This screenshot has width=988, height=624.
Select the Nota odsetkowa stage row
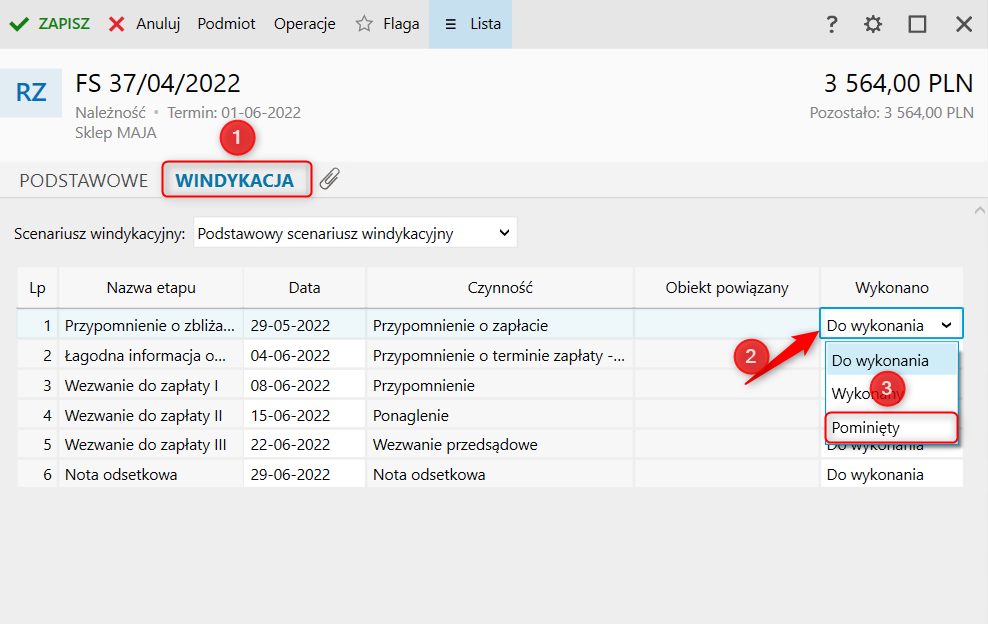[121, 475]
